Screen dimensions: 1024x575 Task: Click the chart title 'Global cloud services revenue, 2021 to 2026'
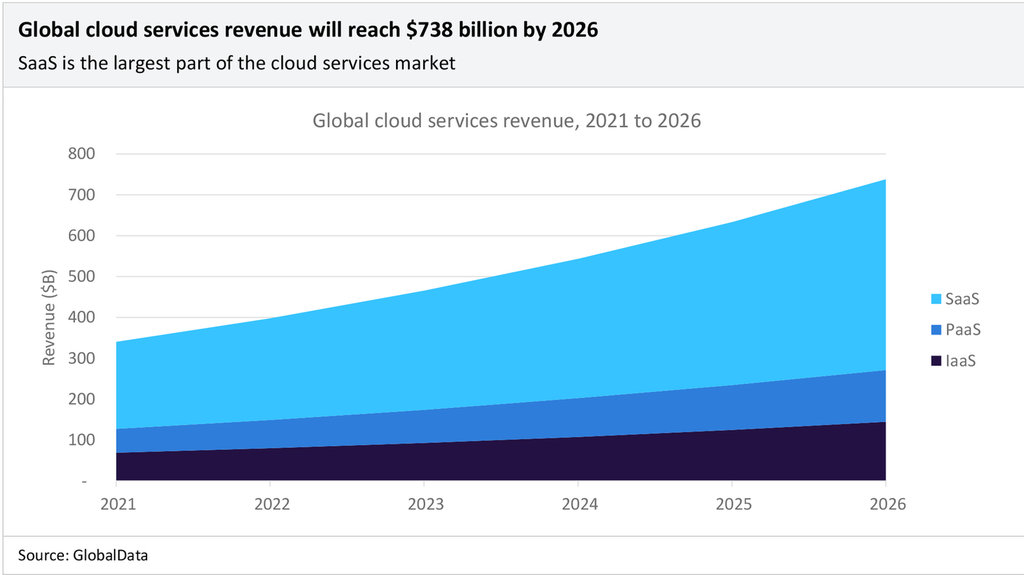tap(507, 121)
